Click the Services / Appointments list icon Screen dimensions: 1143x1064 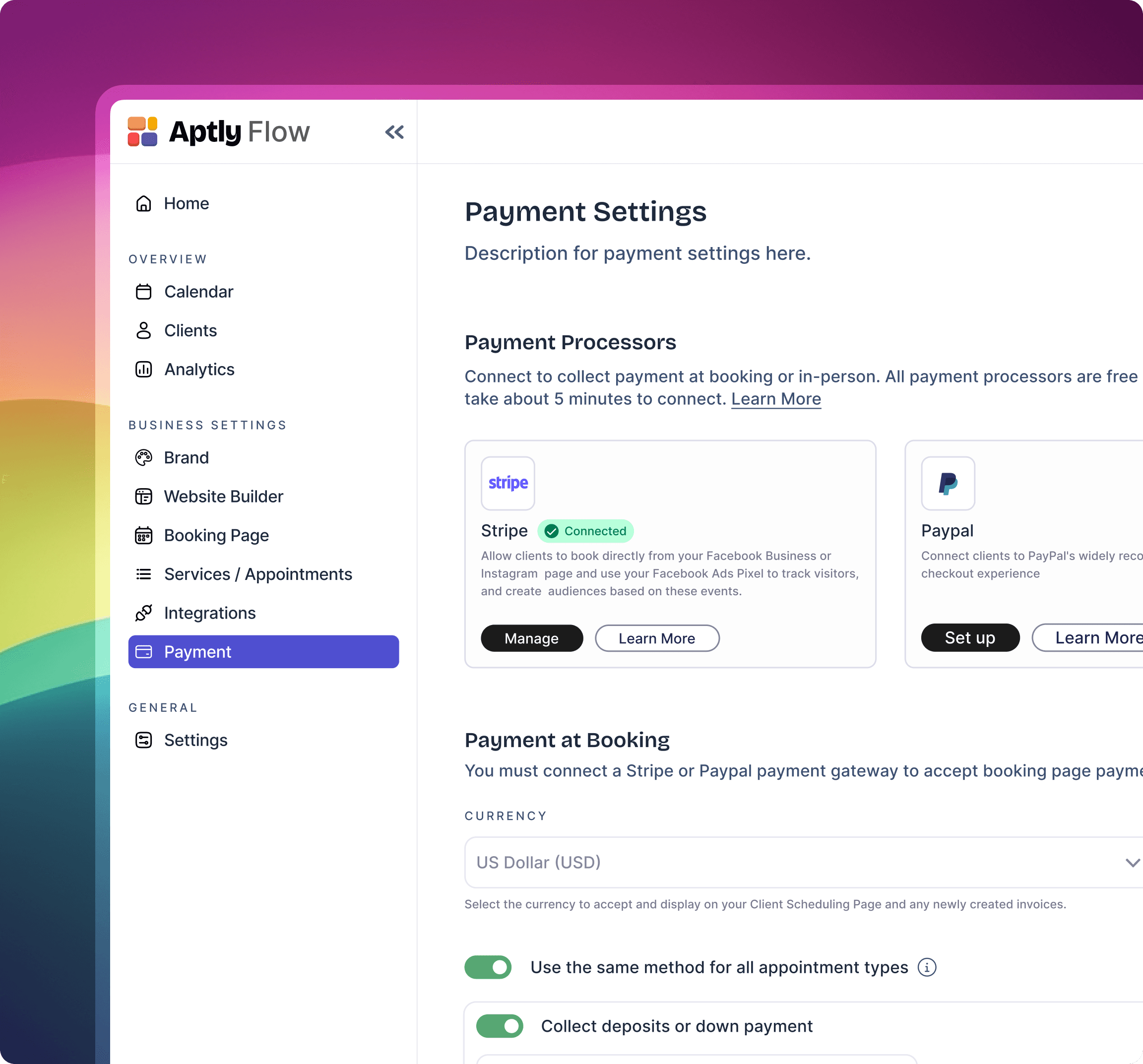click(143, 574)
